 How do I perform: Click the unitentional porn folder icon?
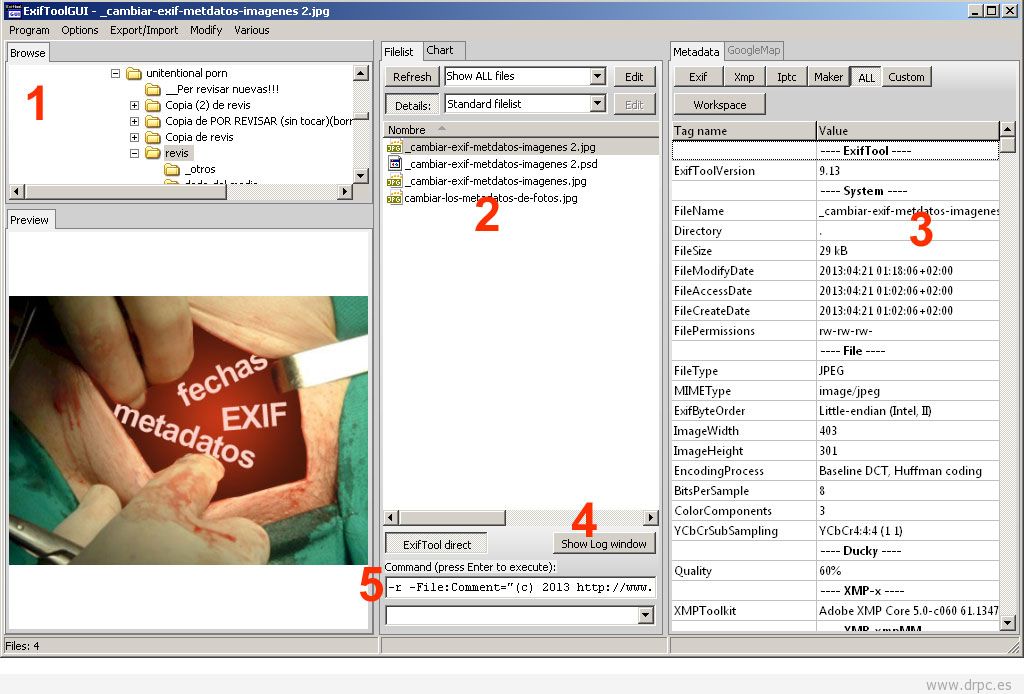click(x=134, y=73)
